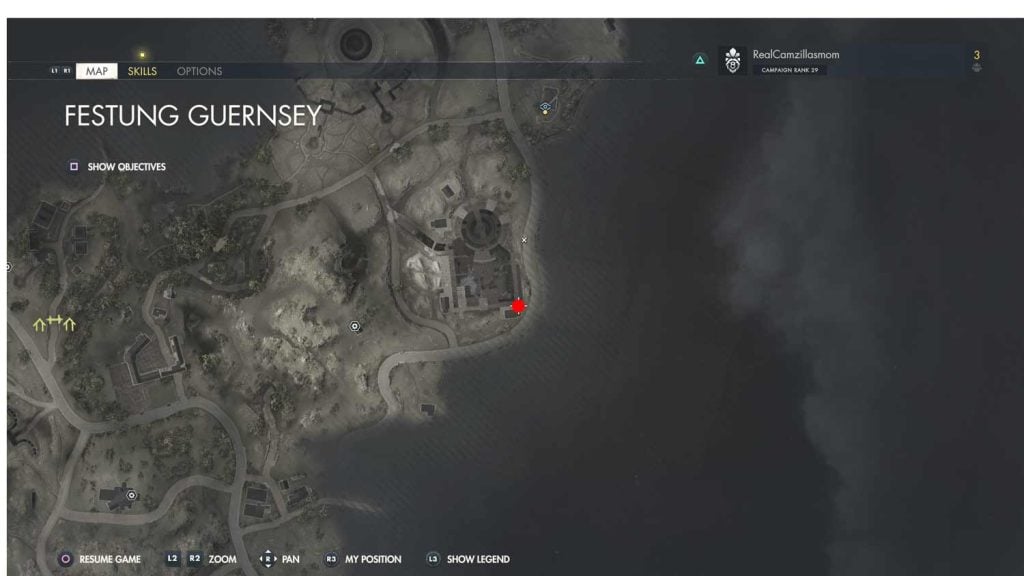Click the RealCamzillasmom player name
Image resolution: width=1024 pixels, height=576 pixels.
click(796, 55)
